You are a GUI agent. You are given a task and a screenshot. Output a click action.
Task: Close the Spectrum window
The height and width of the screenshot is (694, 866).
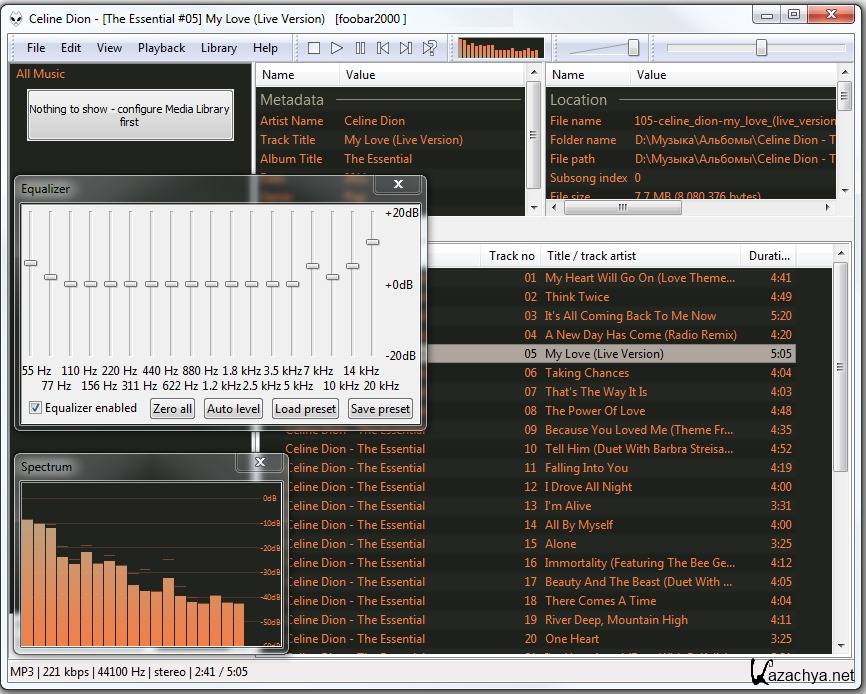(260, 463)
